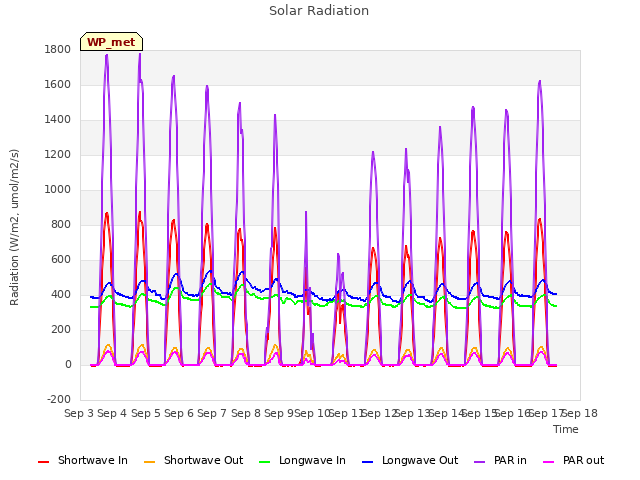
Task: Click the Sep 6 x-axis label
Action: click(x=179, y=413)
